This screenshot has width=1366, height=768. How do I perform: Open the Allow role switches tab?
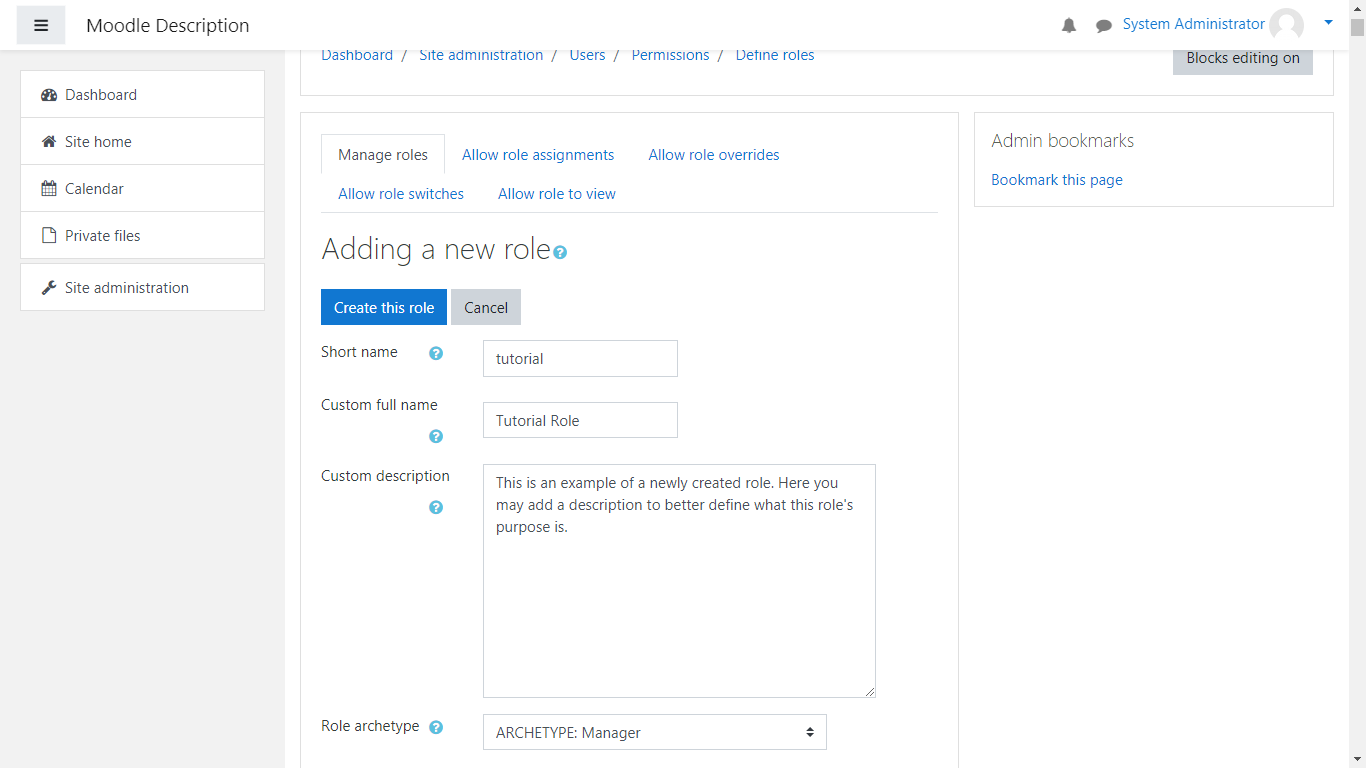(401, 194)
